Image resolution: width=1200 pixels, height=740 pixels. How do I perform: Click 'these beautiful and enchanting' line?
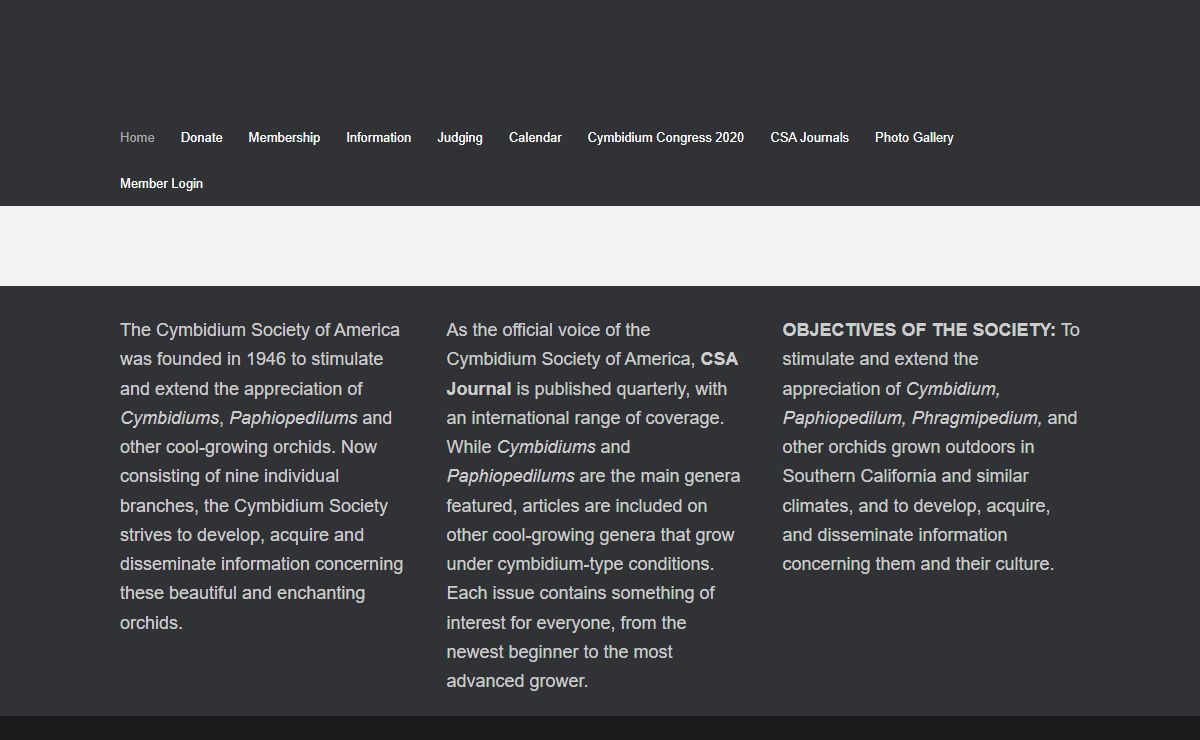242,593
